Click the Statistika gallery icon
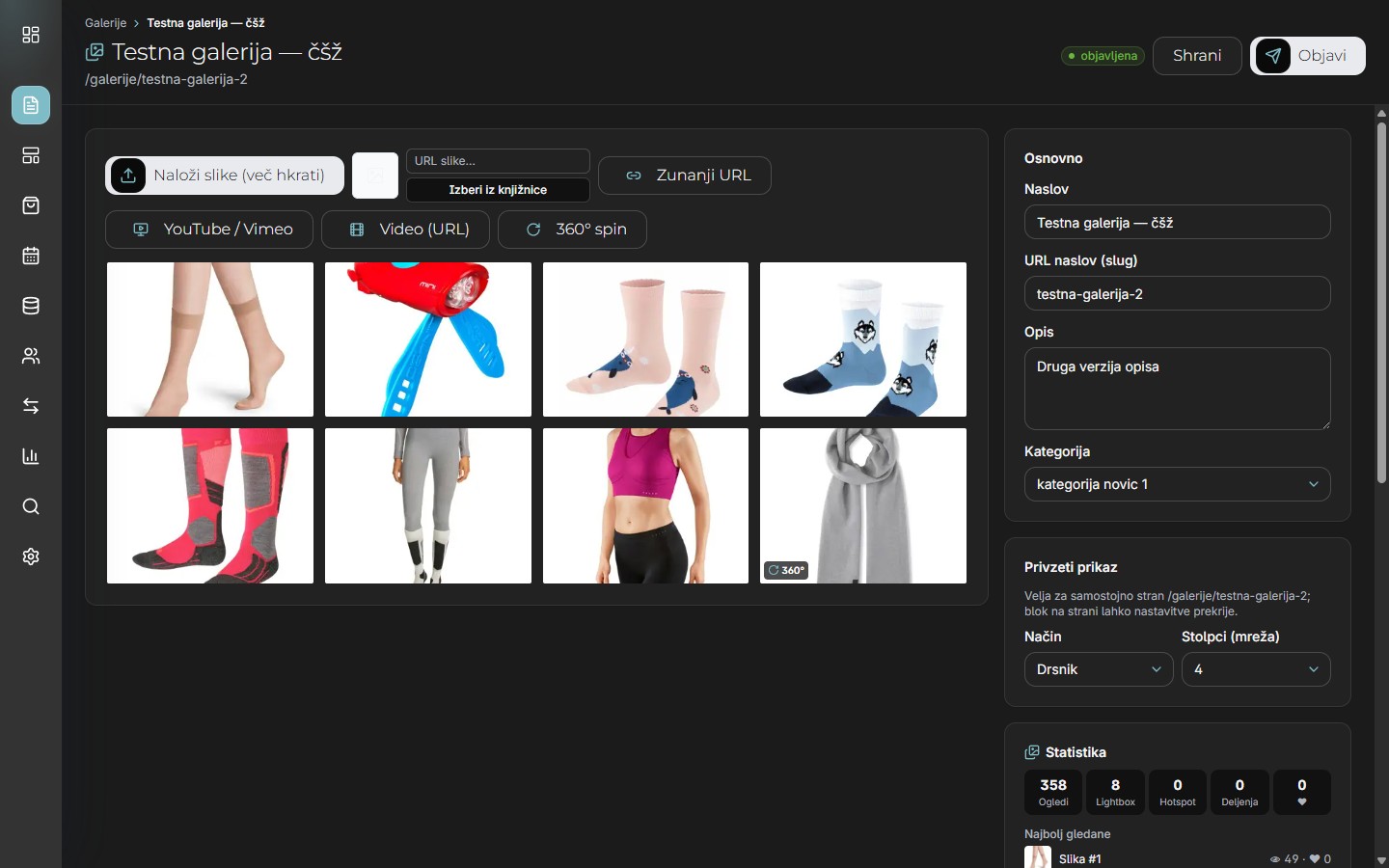 pos(1032,752)
